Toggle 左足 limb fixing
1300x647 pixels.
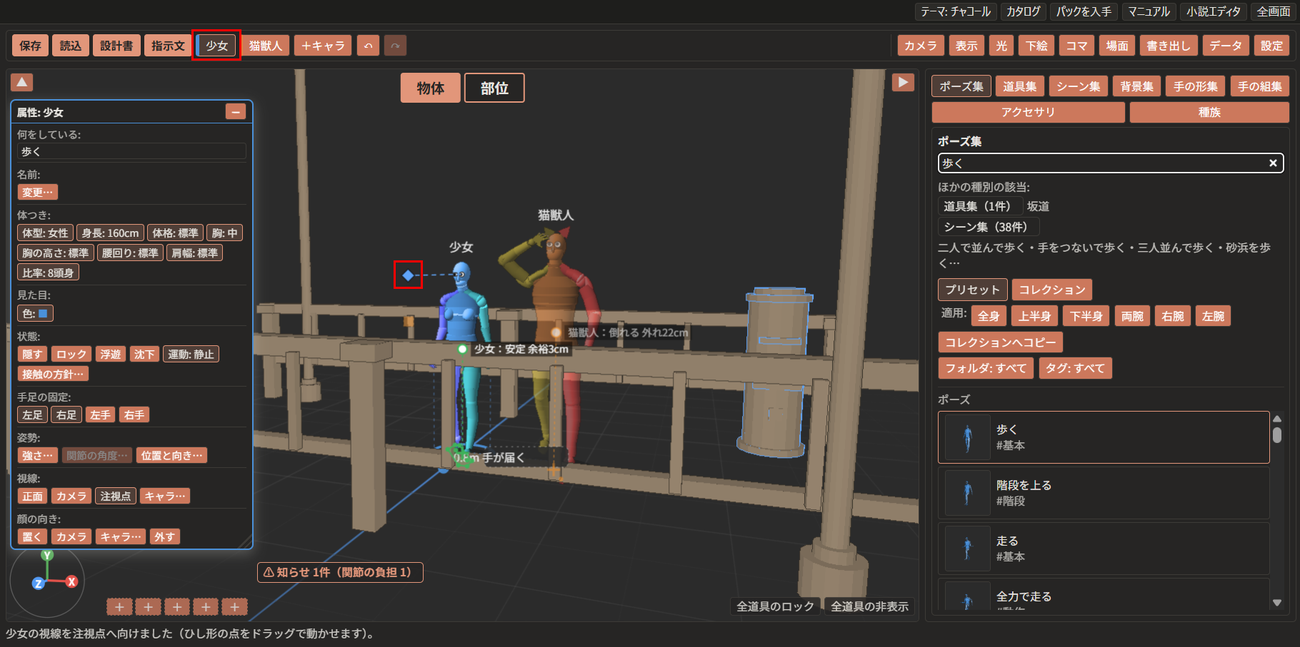pyautogui.click(x=33, y=414)
